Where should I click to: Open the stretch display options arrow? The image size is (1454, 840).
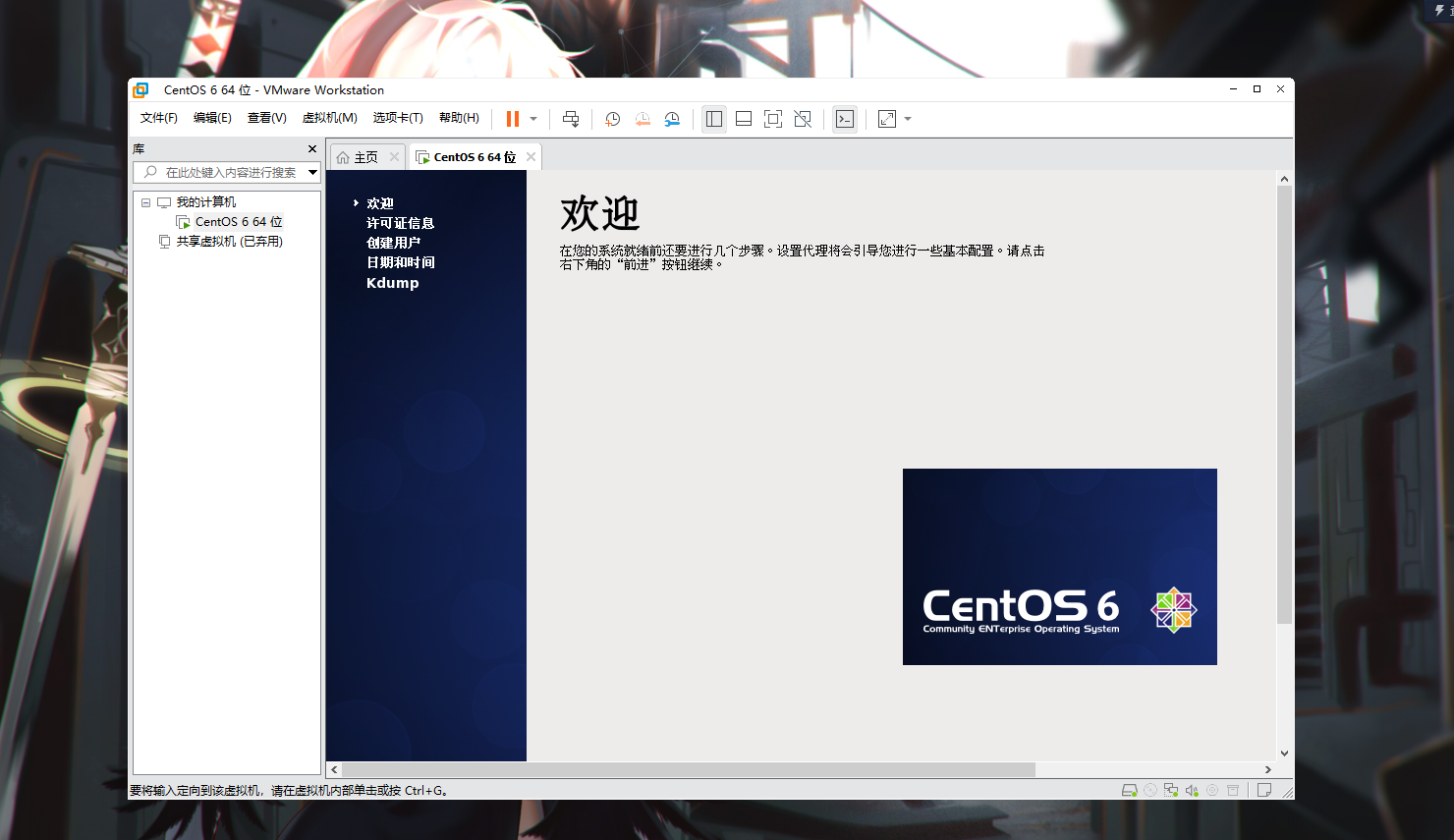point(908,119)
